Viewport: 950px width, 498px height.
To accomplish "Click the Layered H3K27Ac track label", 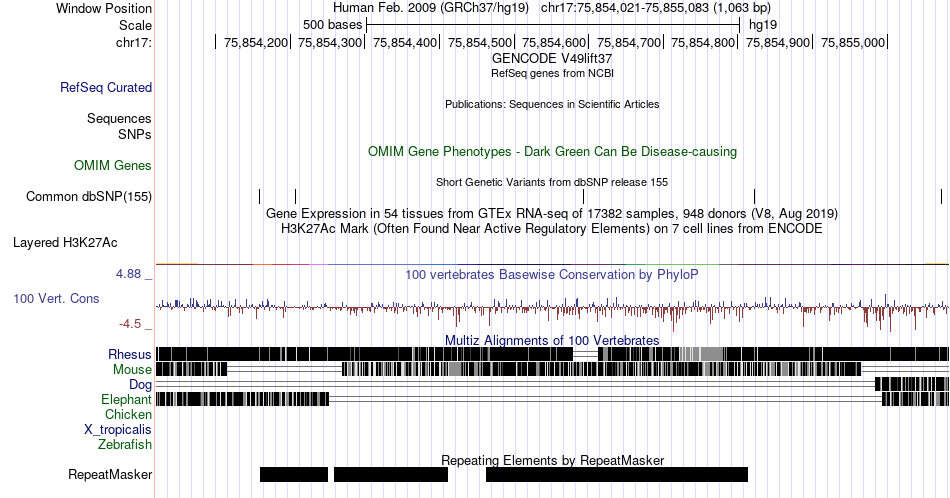I will click(x=65, y=242).
